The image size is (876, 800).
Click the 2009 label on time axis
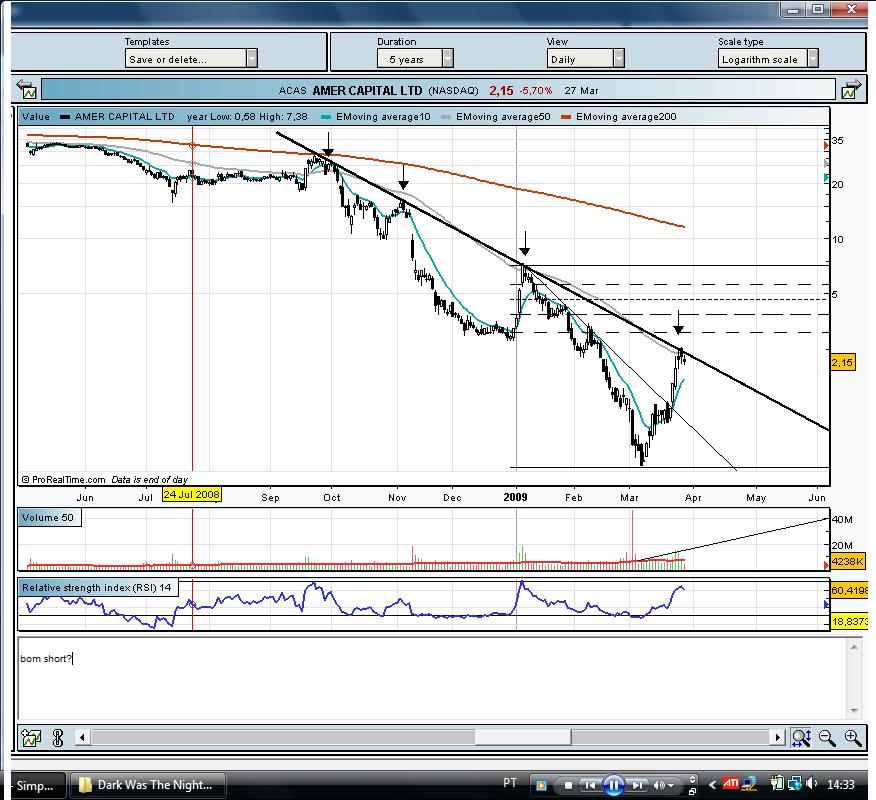[515, 497]
